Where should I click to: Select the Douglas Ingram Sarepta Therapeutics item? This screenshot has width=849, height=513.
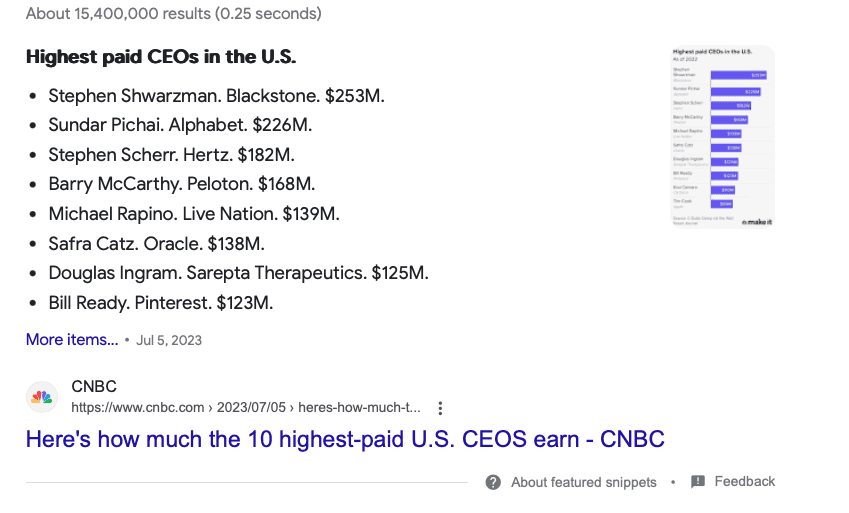[x=238, y=273]
